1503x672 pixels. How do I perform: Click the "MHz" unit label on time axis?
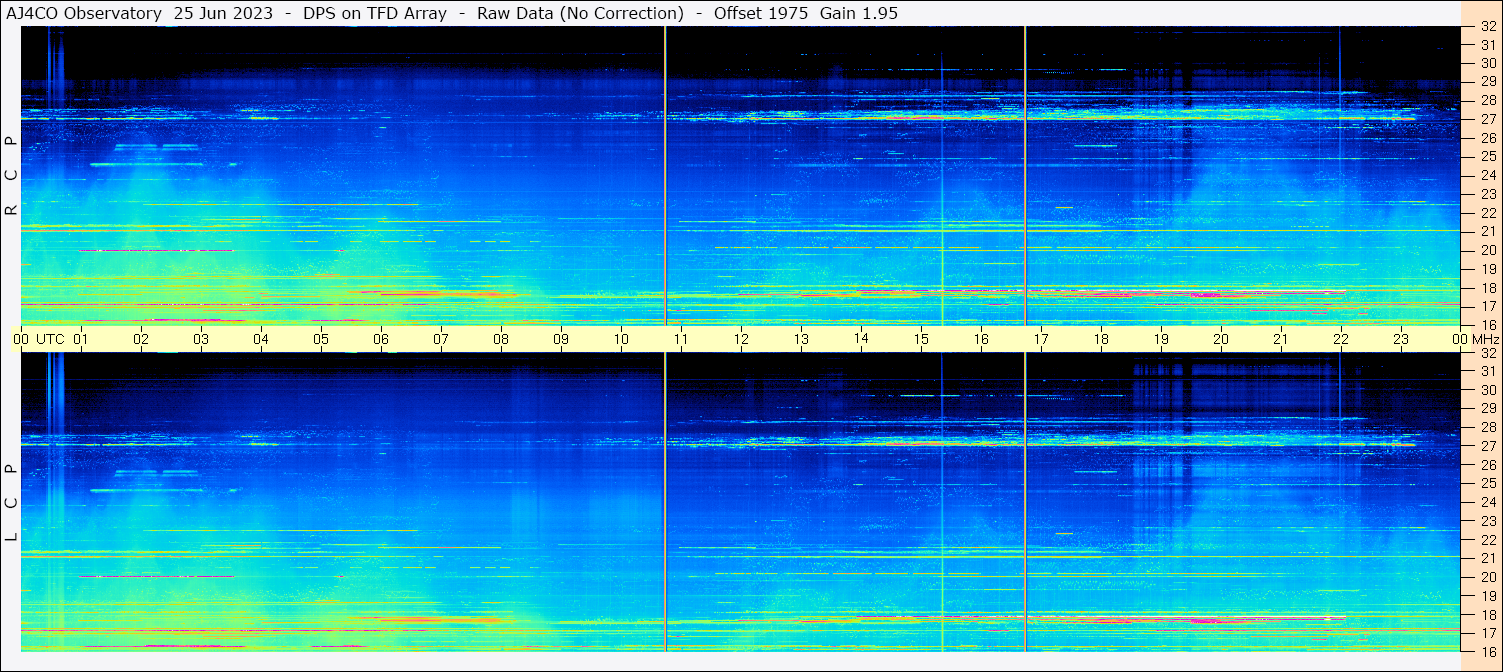pyautogui.click(x=1485, y=339)
